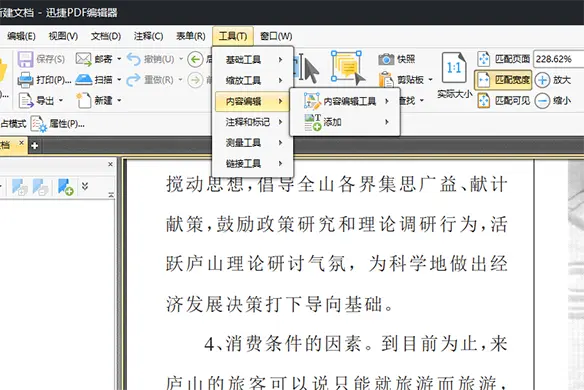
Task: Click the first greyed bookmark icon in panel
Action: pyautogui.click(x=19, y=187)
